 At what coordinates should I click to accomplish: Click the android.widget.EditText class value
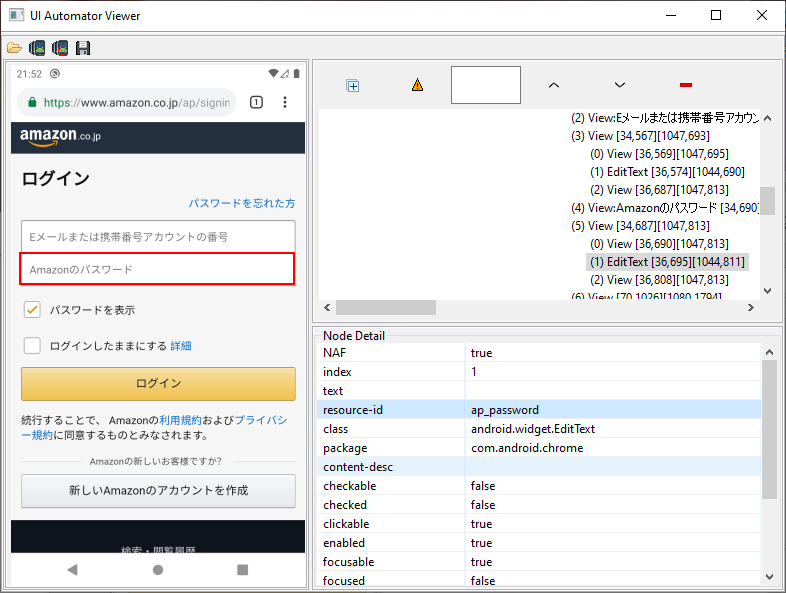click(533, 429)
